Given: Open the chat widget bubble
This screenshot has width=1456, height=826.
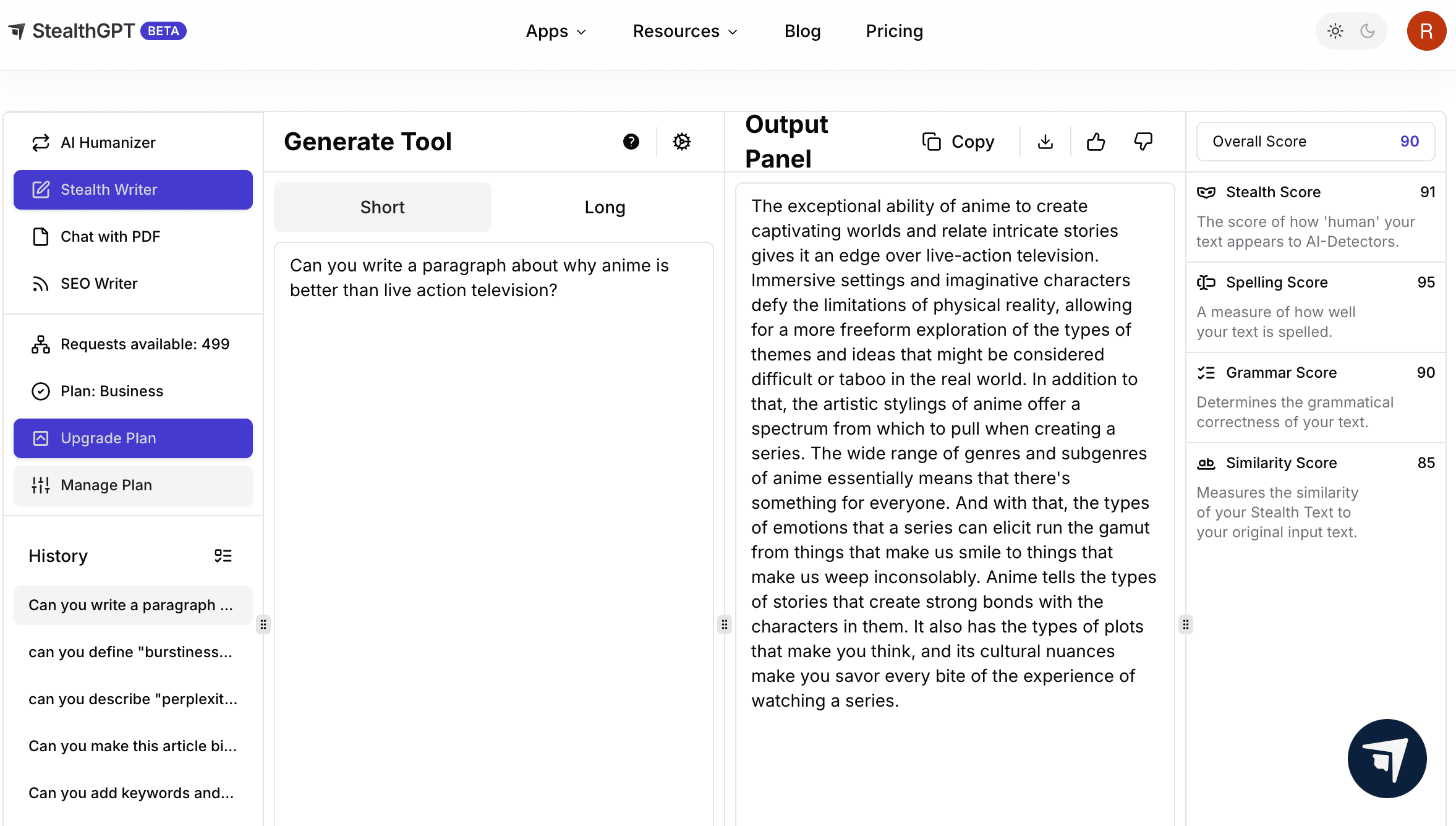Looking at the screenshot, I should [1387, 758].
